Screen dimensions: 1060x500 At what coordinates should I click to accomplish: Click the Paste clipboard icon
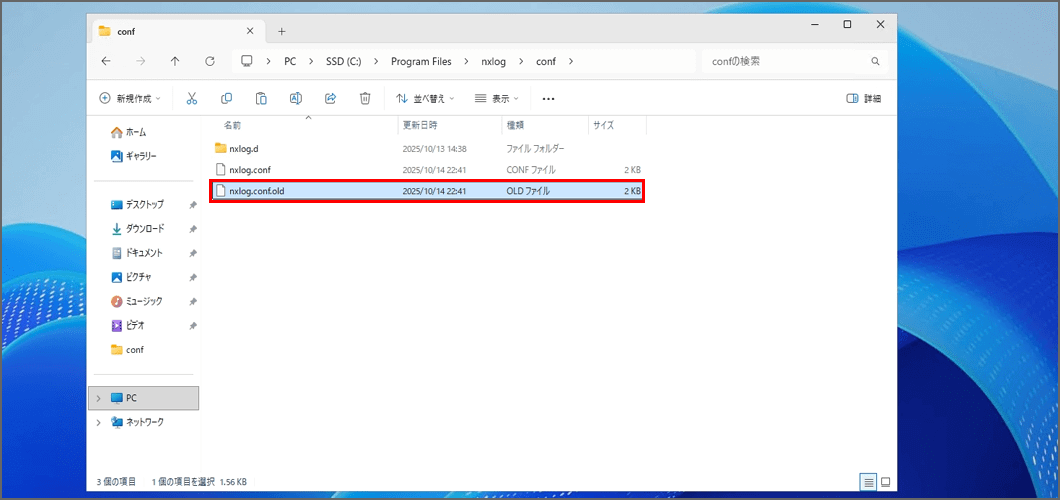(x=261, y=98)
